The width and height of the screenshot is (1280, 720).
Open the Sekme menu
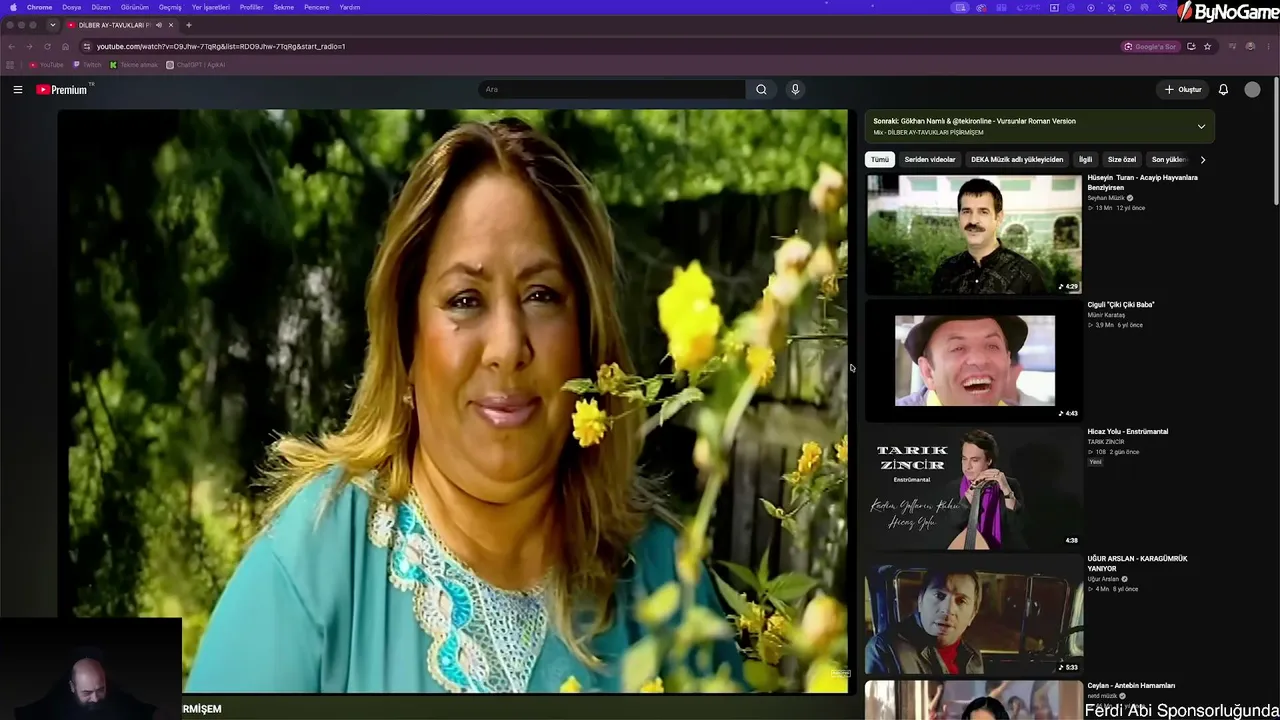tap(284, 7)
